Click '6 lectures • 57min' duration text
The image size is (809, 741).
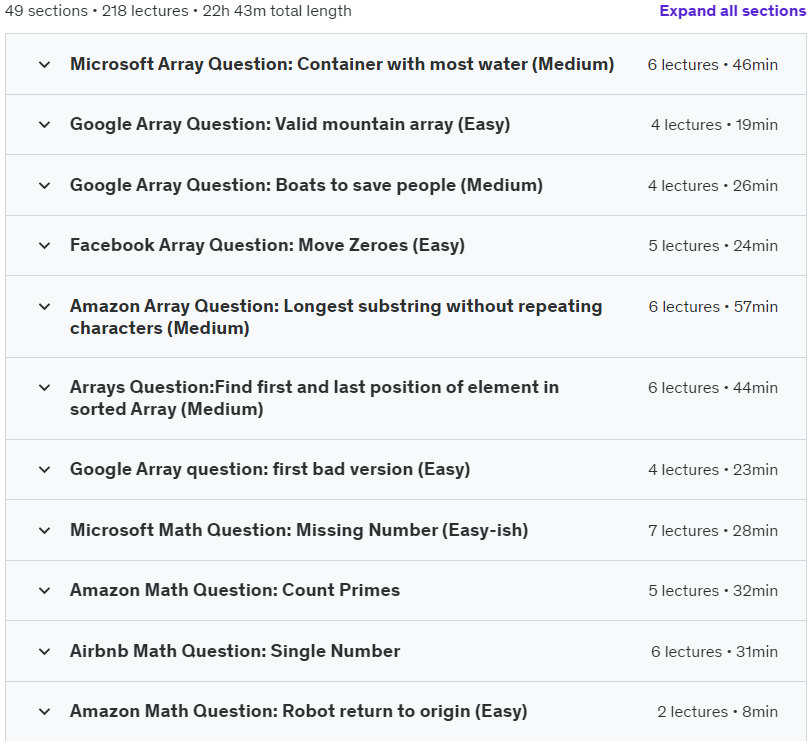(x=713, y=307)
